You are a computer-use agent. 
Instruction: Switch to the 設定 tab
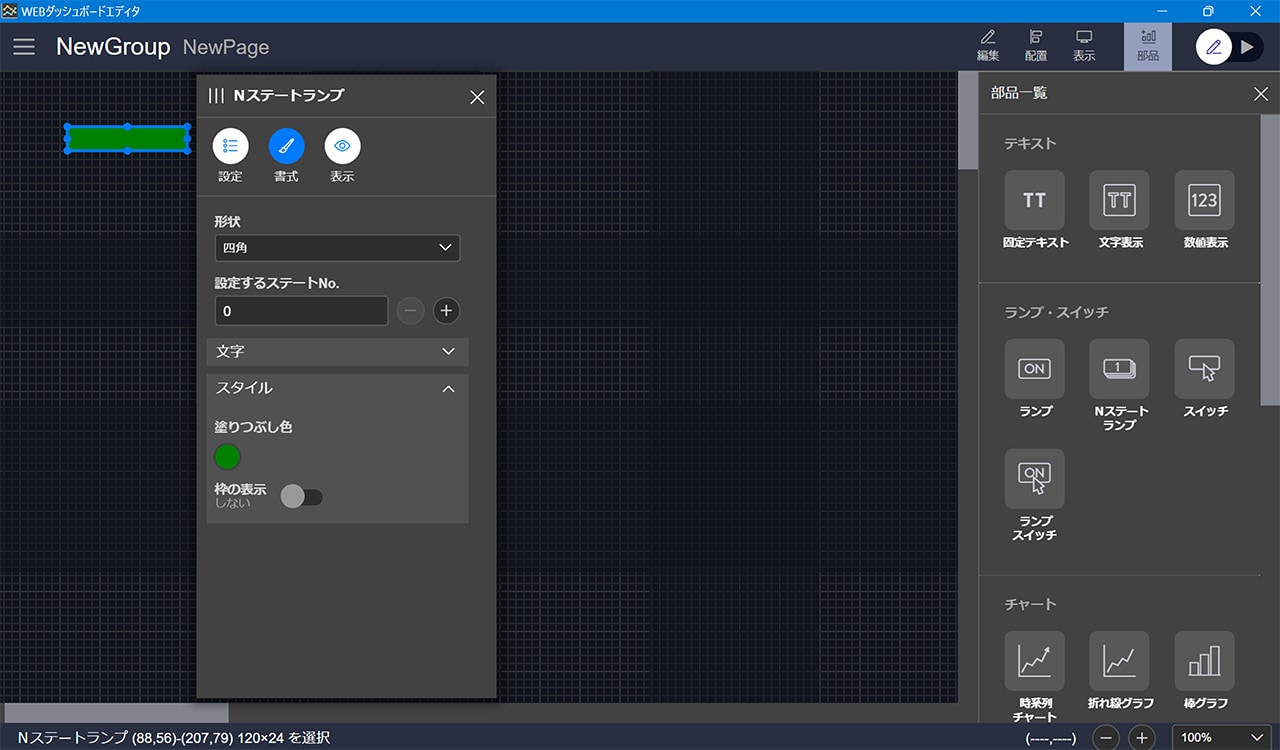(x=230, y=147)
